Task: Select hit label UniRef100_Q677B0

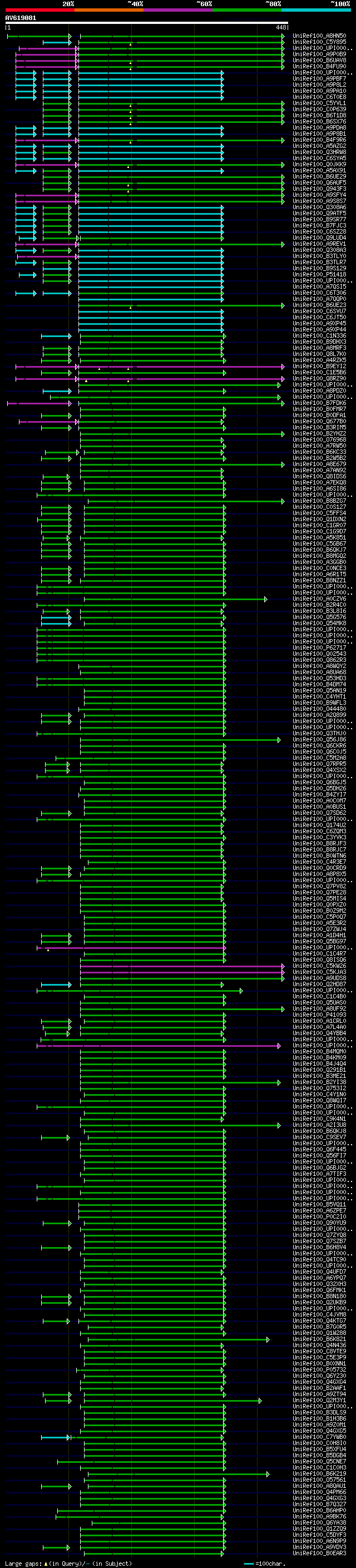Action: click(319, 421)
